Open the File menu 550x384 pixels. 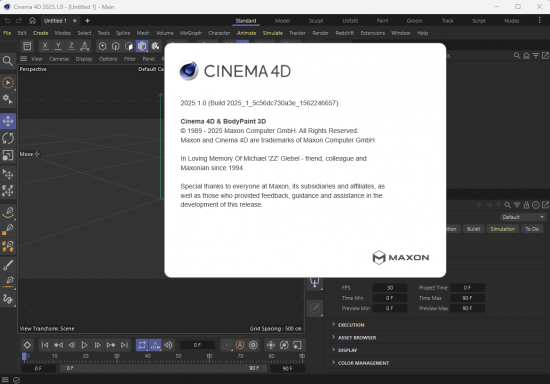pos(7,33)
